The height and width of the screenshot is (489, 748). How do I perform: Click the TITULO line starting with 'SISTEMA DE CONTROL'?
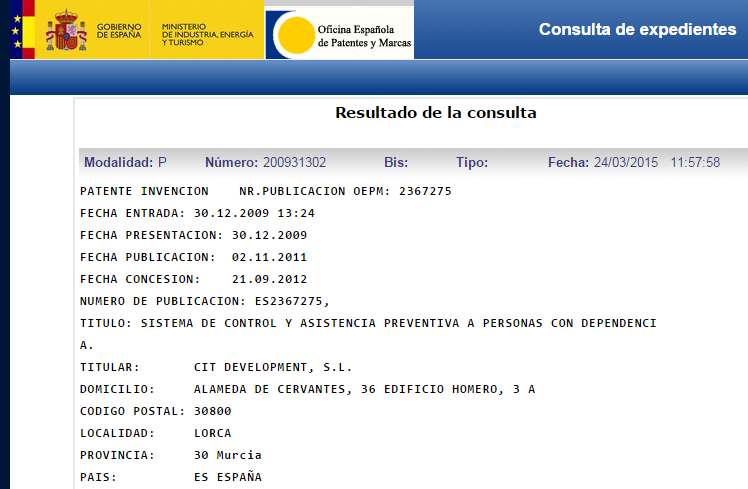point(368,323)
